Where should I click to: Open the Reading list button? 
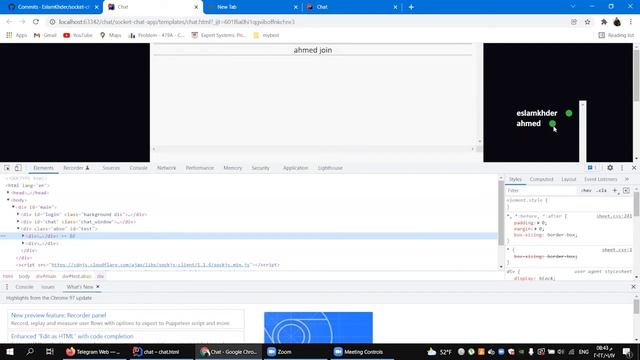pyautogui.click(x=616, y=36)
